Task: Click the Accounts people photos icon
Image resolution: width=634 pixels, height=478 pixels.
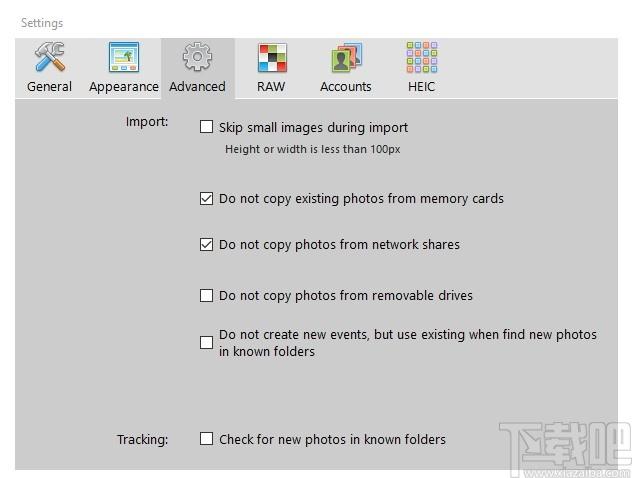Action: (x=346, y=58)
